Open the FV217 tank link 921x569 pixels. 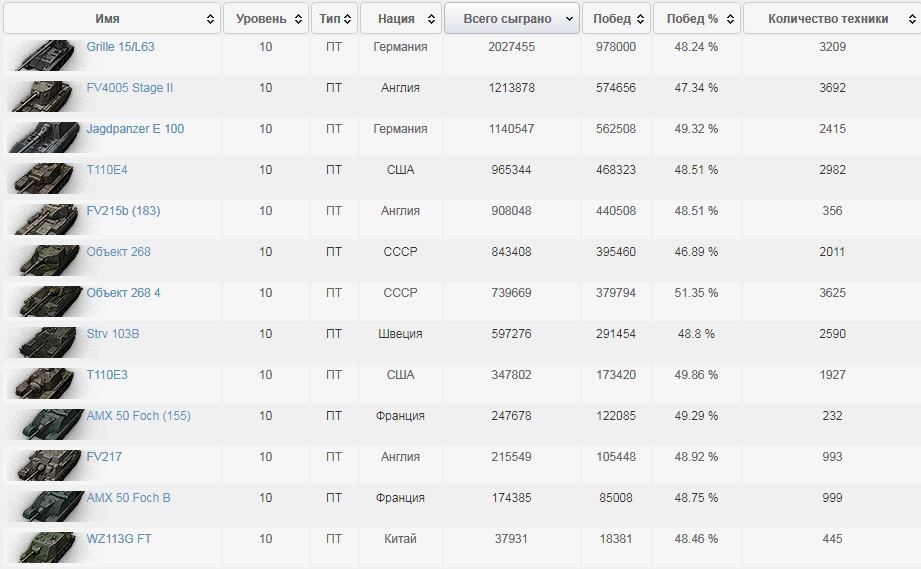[x=104, y=457]
